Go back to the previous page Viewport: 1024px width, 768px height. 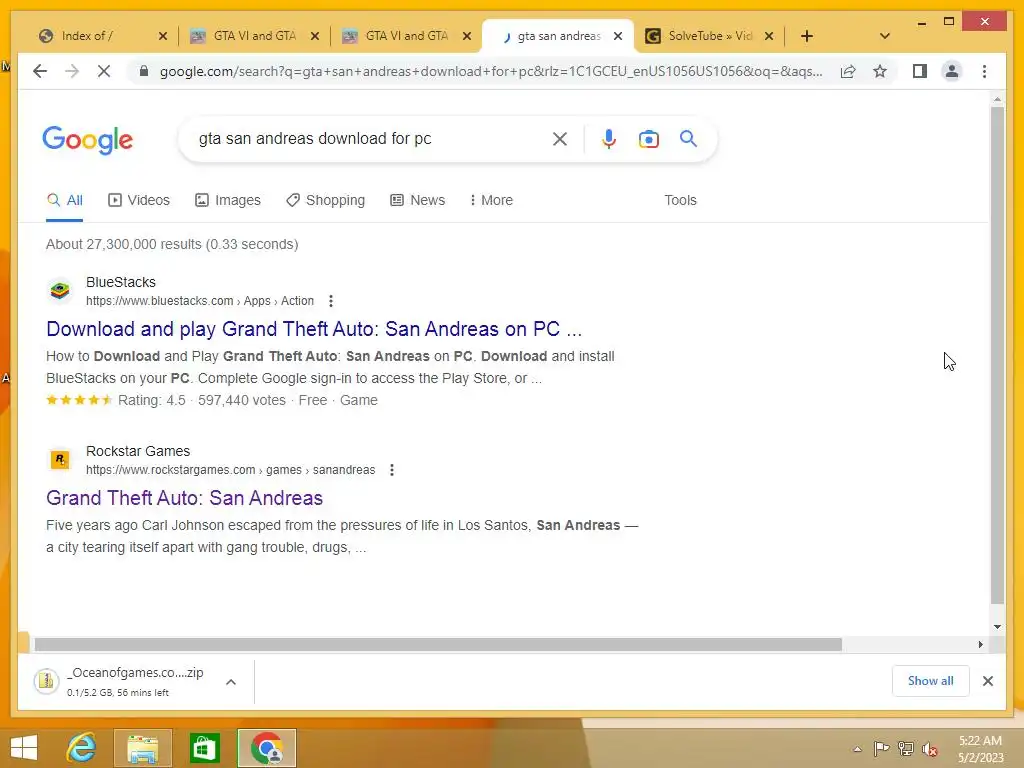pyautogui.click(x=40, y=71)
